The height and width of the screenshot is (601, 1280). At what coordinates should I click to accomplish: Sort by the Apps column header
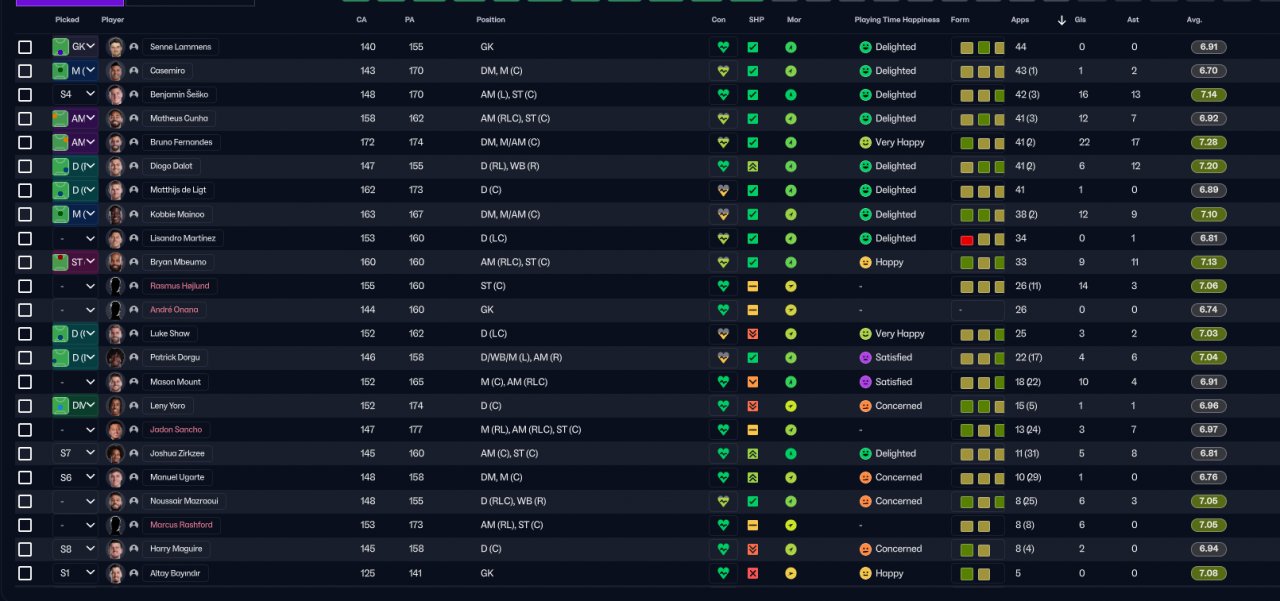tap(1019, 20)
